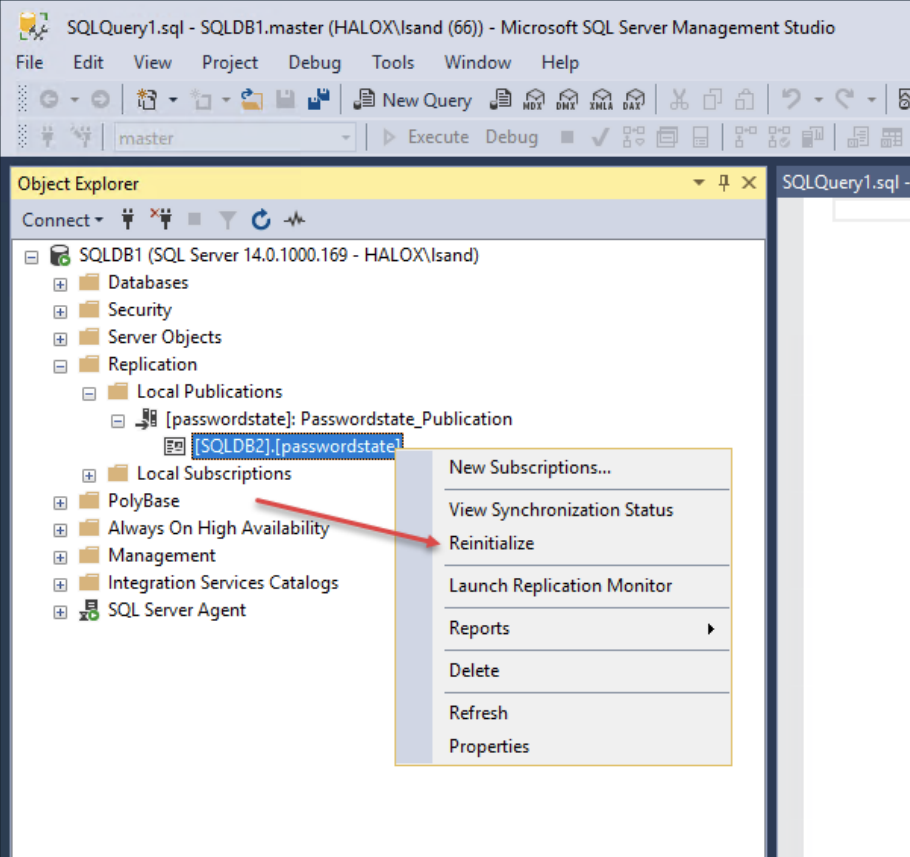Expand the Databases folder node
910x857 pixels.
(x=60, y=284)
